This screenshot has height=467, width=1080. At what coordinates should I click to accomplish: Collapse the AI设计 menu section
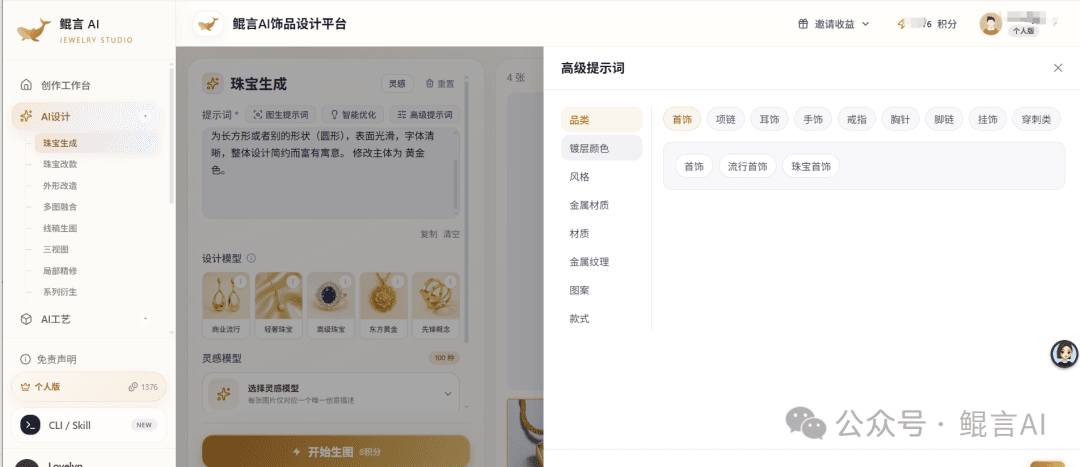pyautogui.click(x=145, y=116)
